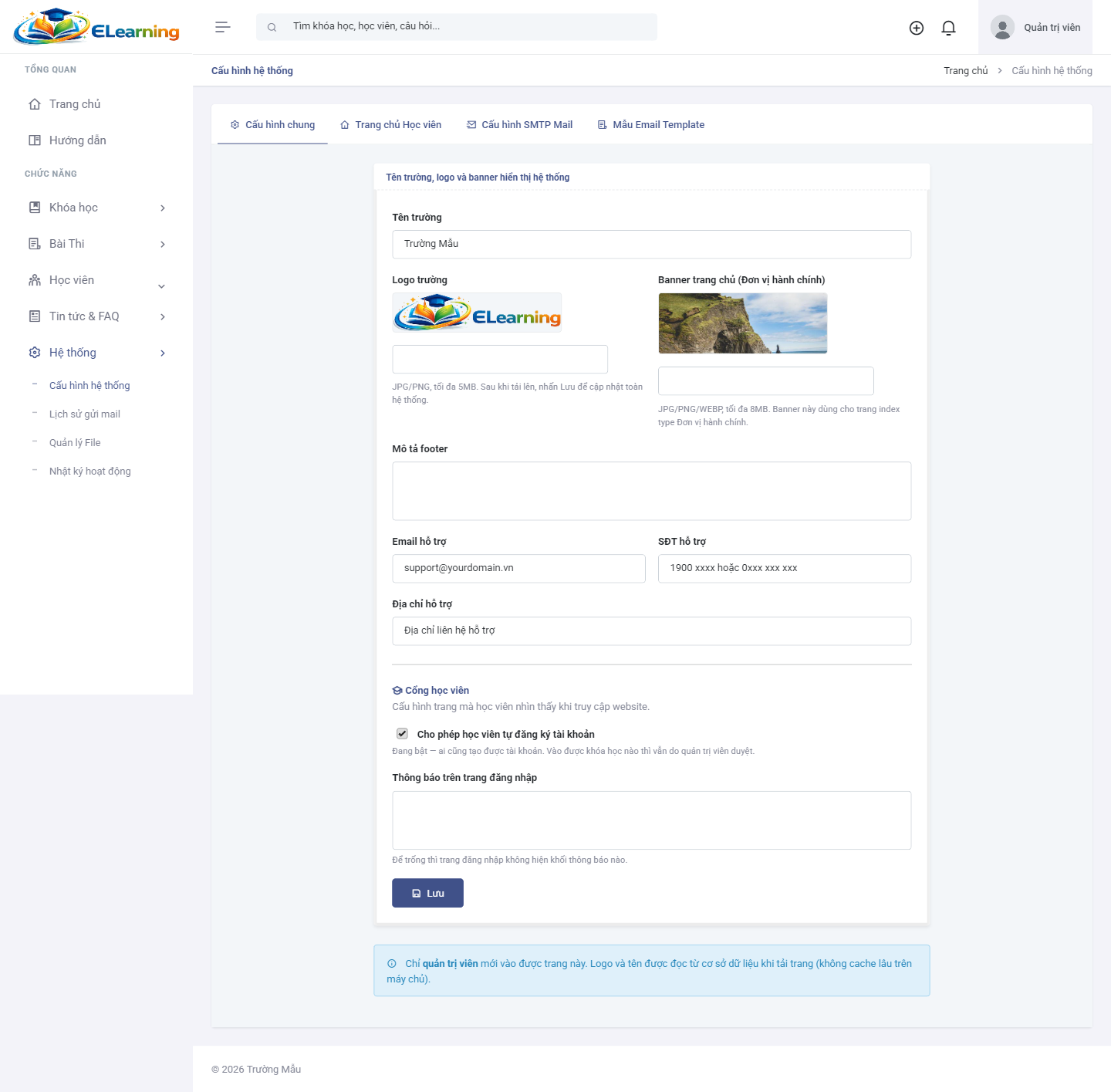Click the Lưu save button
This screenshot has width=1111, height=1092.
click(x=427, y=893)
